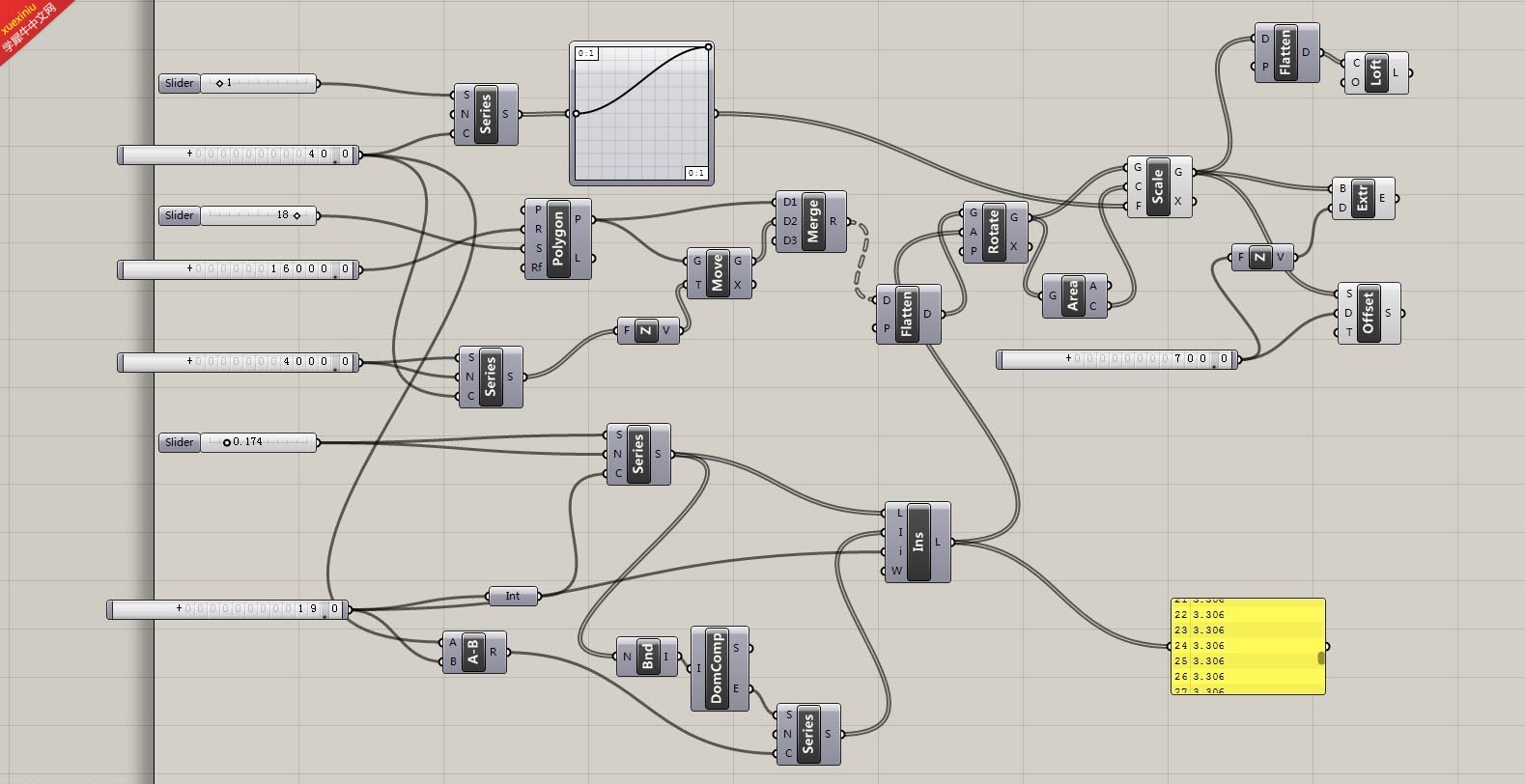Select the A-B subtraction component
Viewport: 1525px width, 784px height.
[473, 652]
